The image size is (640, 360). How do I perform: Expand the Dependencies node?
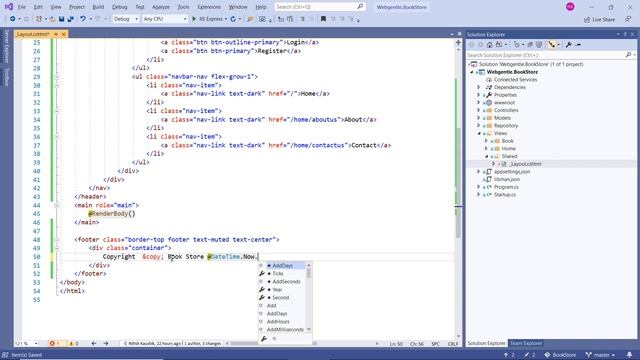pyautogui.click(x=479, y=87)
